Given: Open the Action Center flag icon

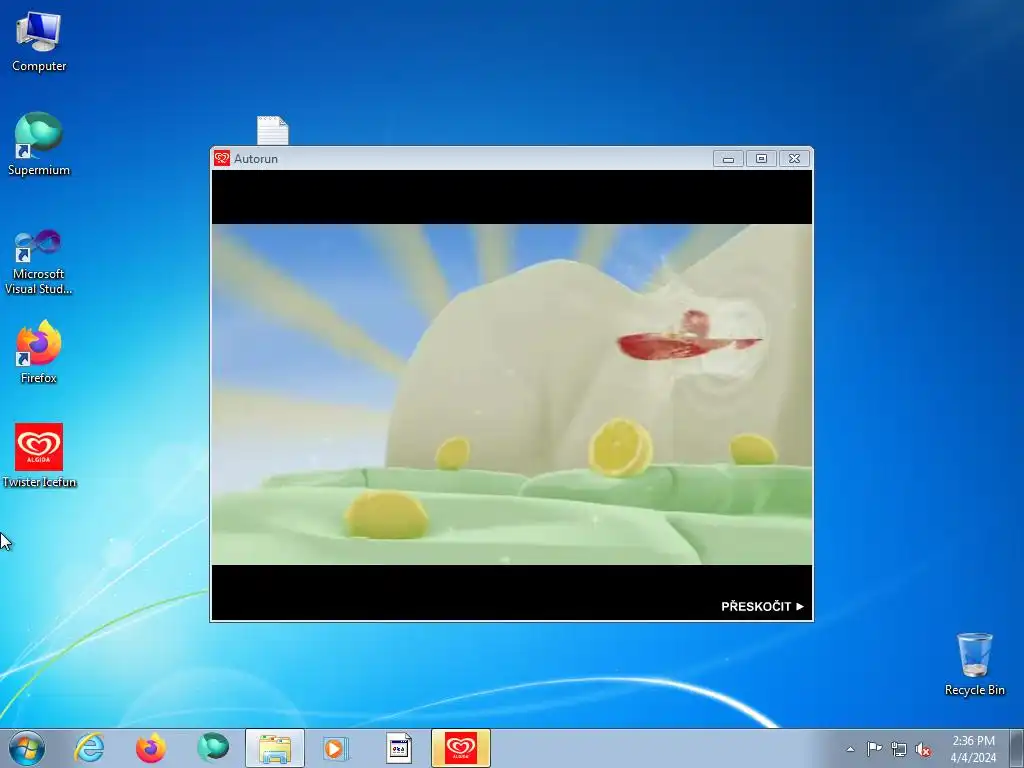Looking at the screenshot, I should tap(874, 749).
